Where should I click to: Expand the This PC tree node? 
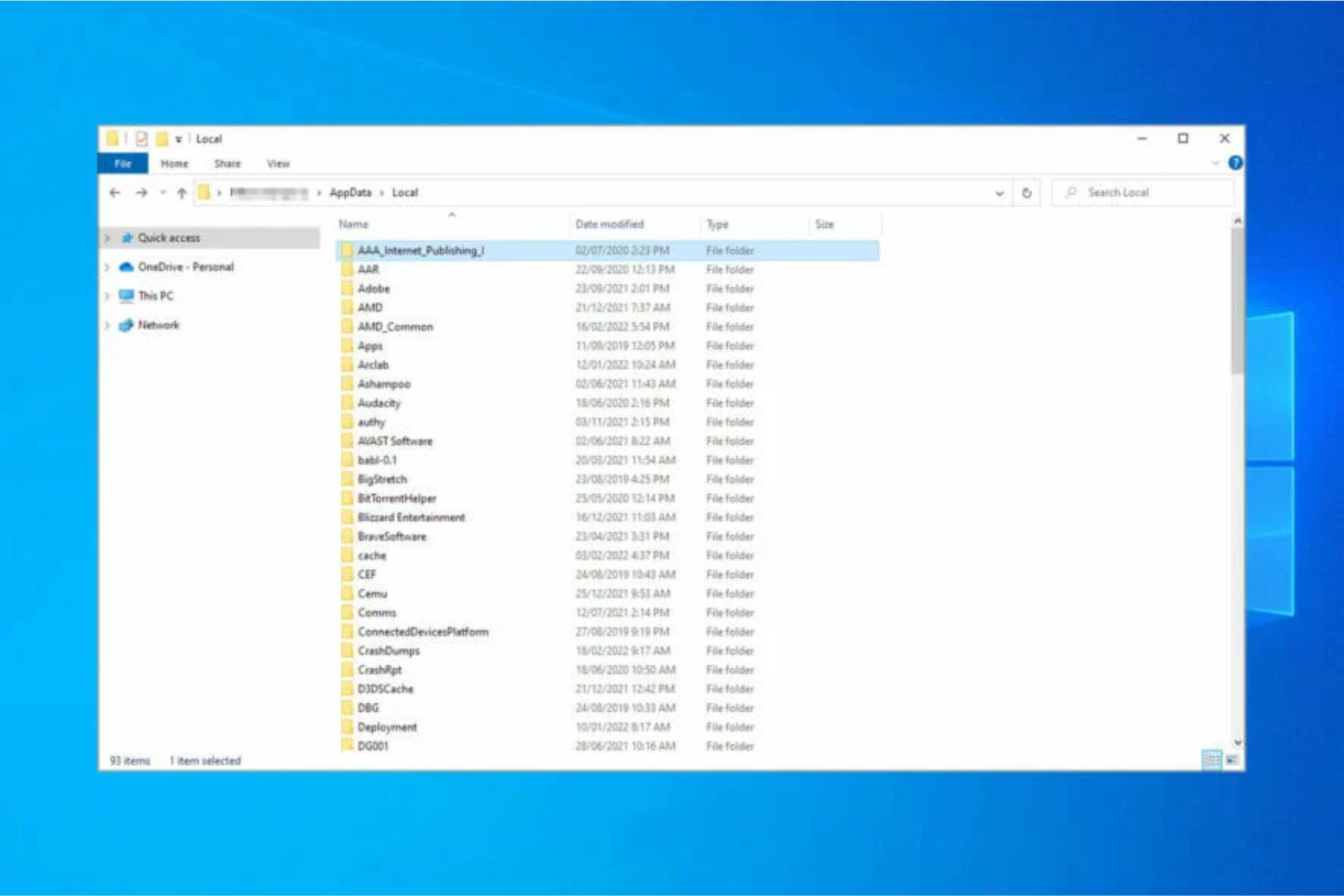107,296
